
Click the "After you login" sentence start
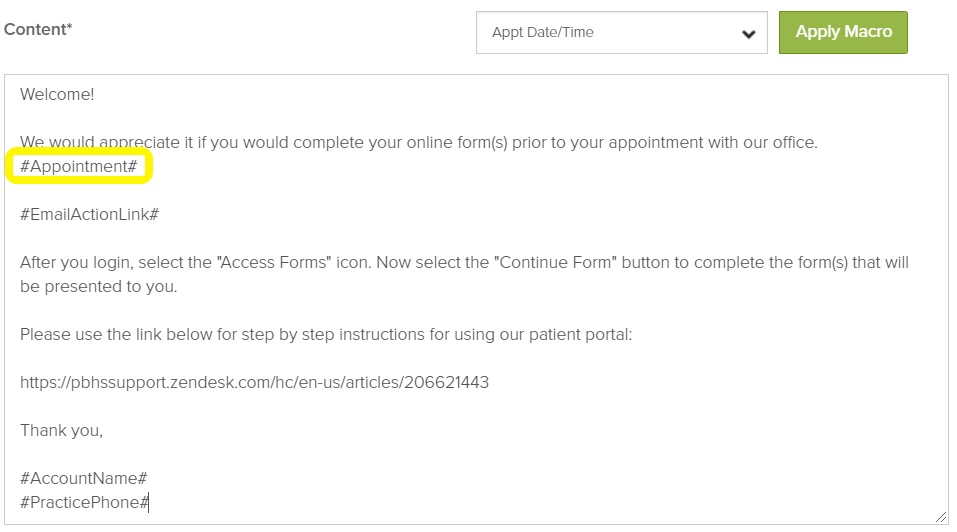(x=72, y=262)
